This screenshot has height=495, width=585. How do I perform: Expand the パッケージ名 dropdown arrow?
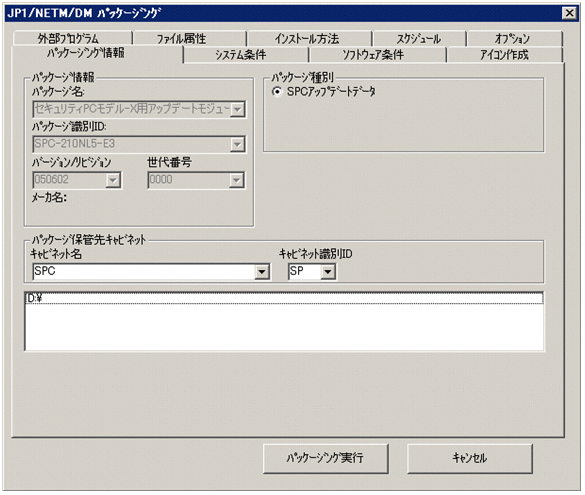coord(237,109)
